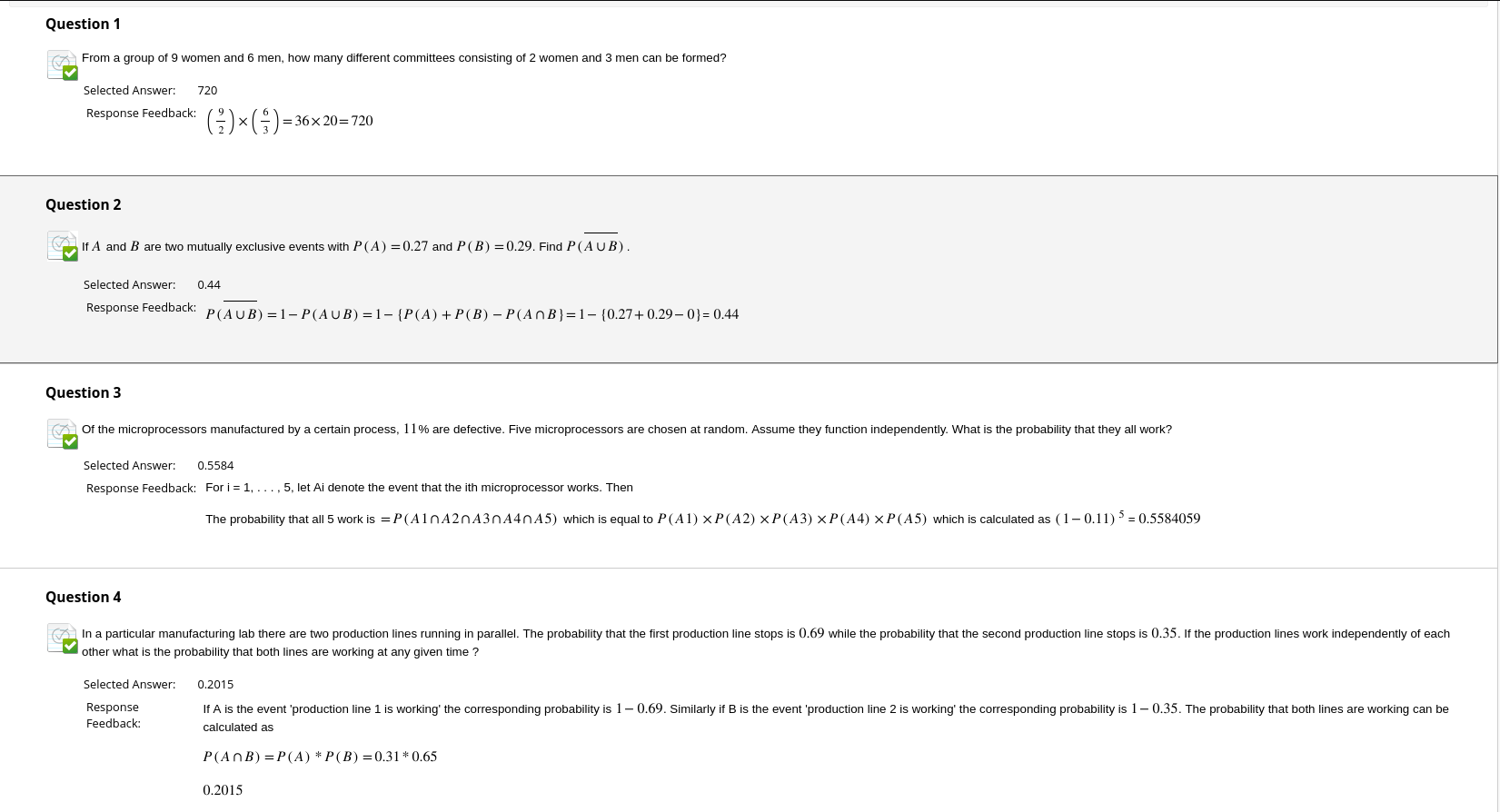Click the formula P(A)*P(B)=0.31*0.65

[x=320, y=757]
